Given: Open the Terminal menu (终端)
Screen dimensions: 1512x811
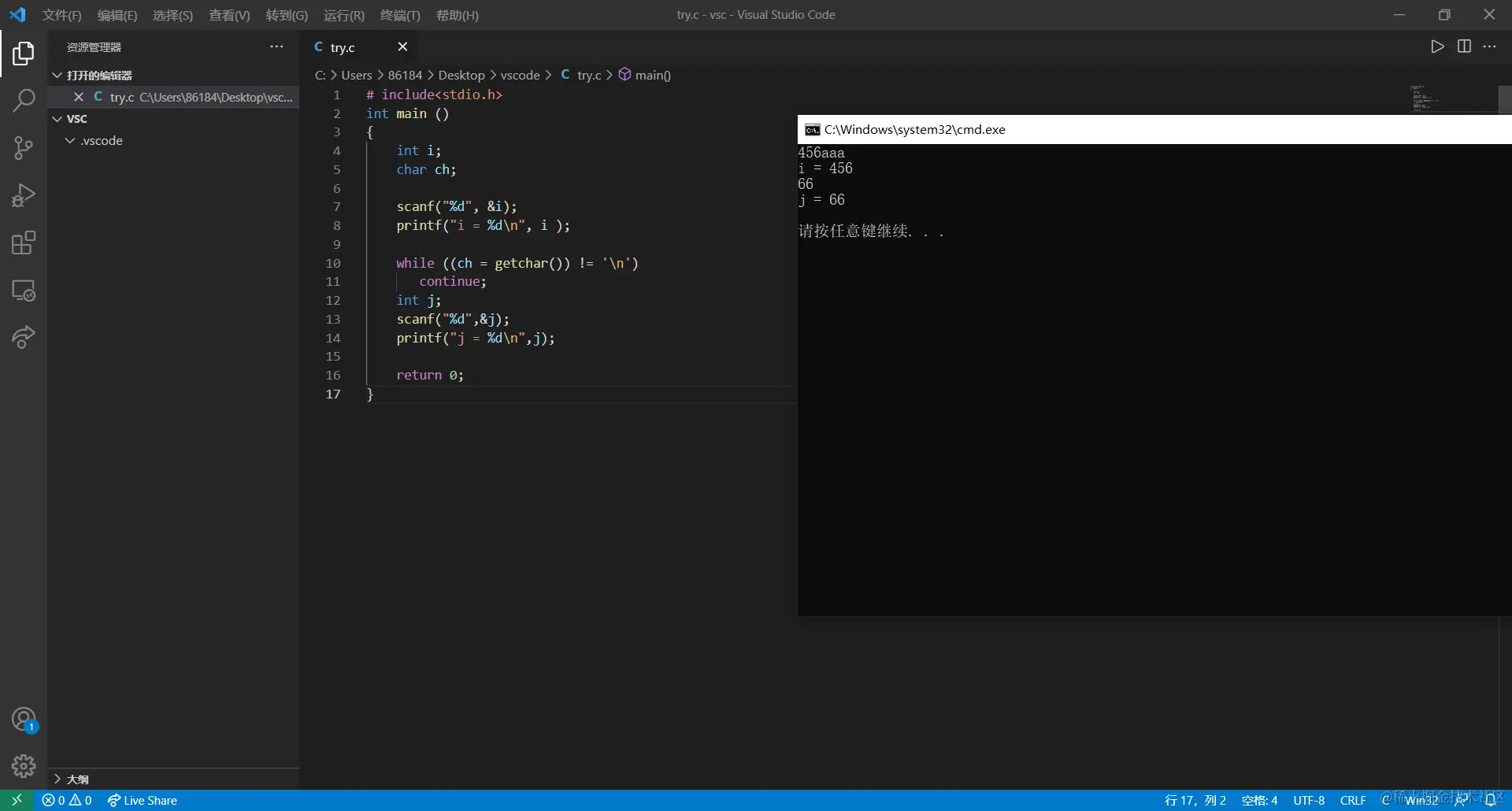Looking at the screenshot, I should point(400,15).
